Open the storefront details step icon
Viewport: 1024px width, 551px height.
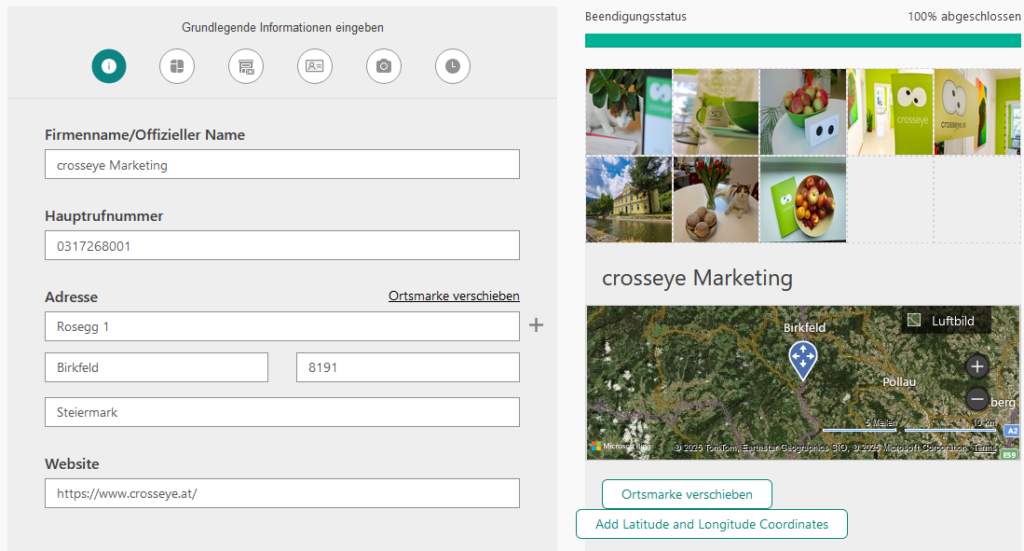[246, 66]
